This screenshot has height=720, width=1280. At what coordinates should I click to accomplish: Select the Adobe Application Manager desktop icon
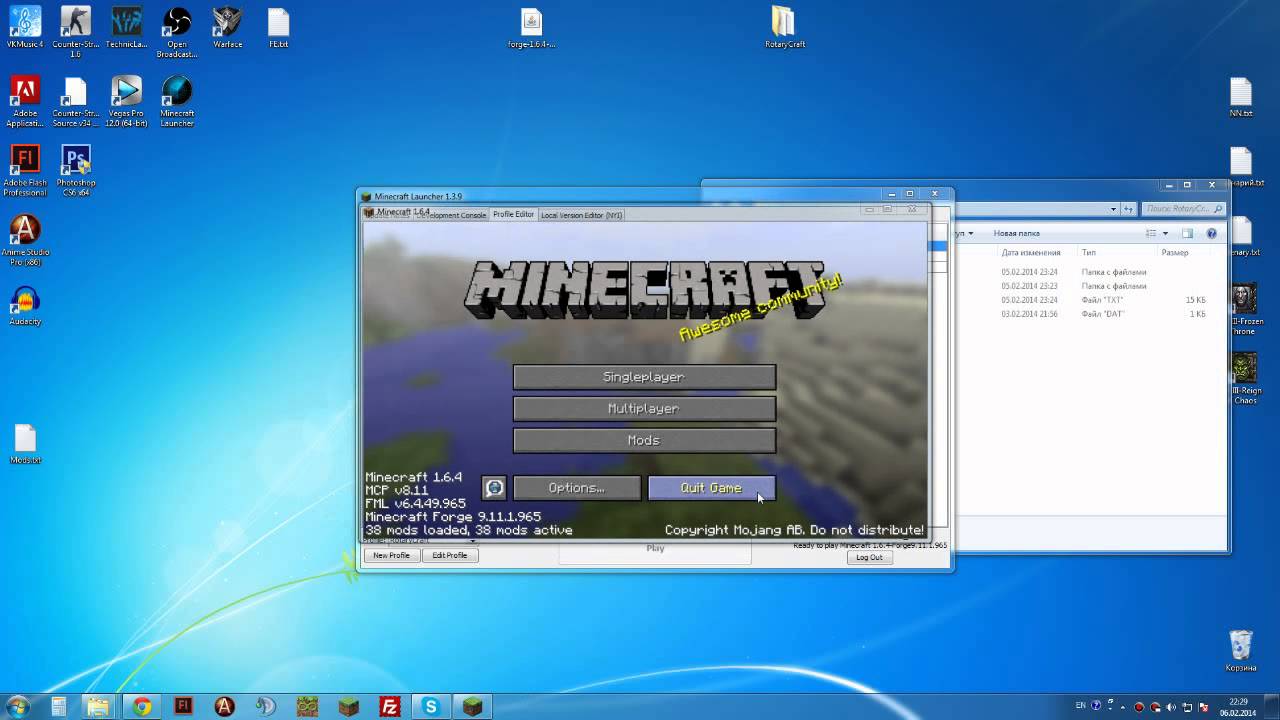25,102
